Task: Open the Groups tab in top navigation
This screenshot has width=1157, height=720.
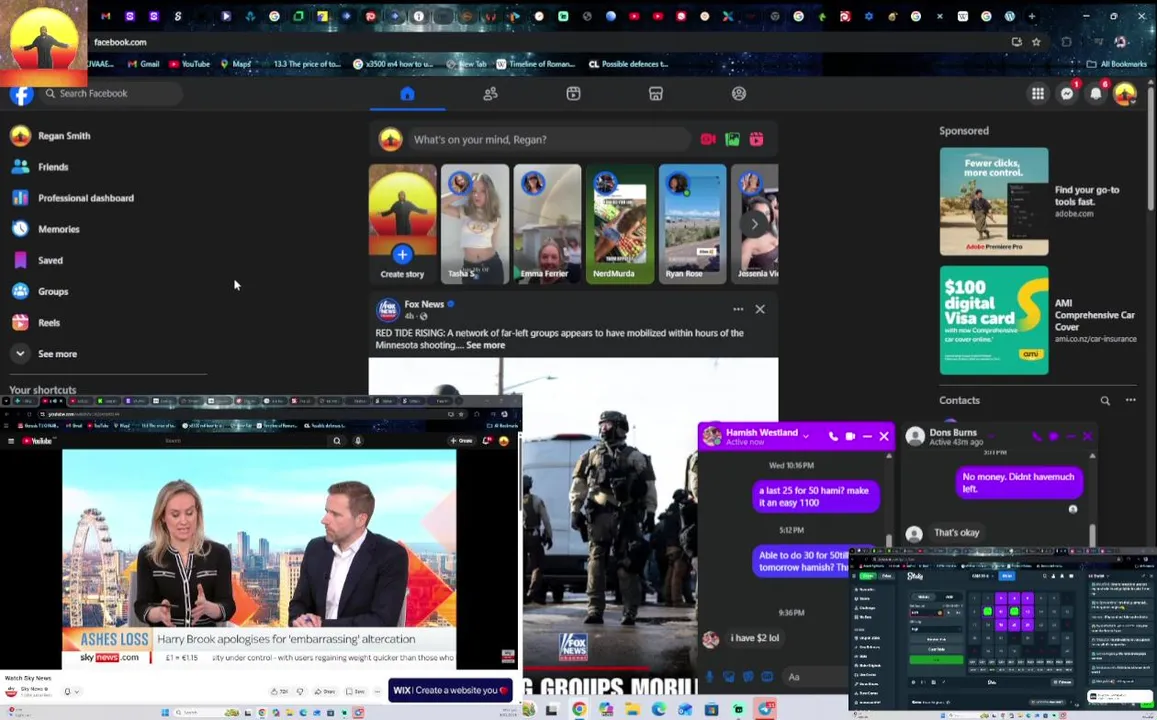Action: (739, 94)
